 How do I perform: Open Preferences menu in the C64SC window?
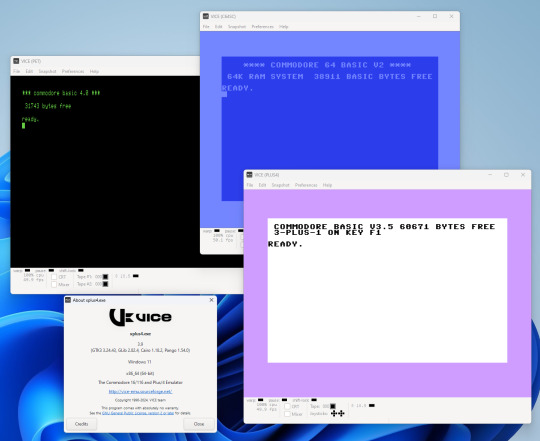tap(262, 27)
